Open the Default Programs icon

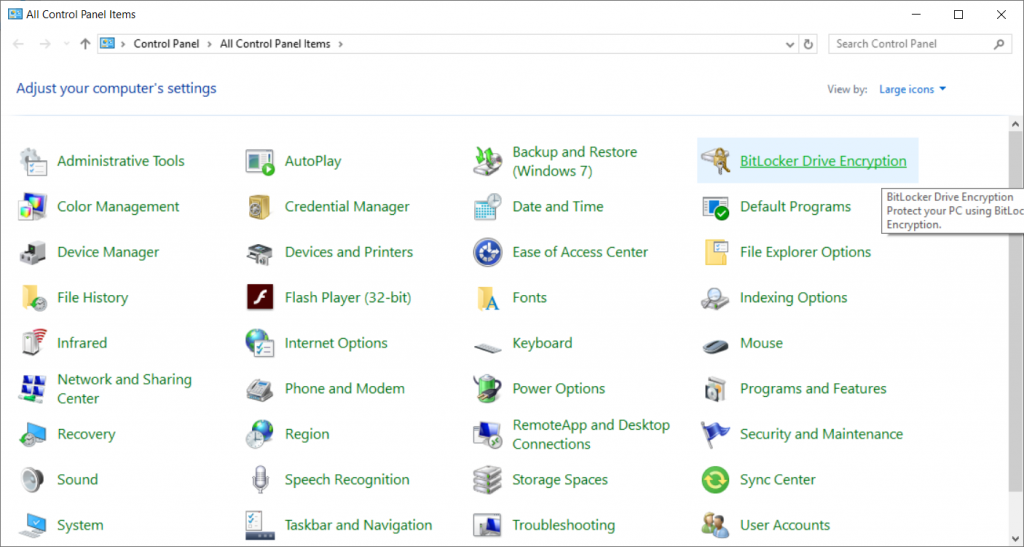715,207
